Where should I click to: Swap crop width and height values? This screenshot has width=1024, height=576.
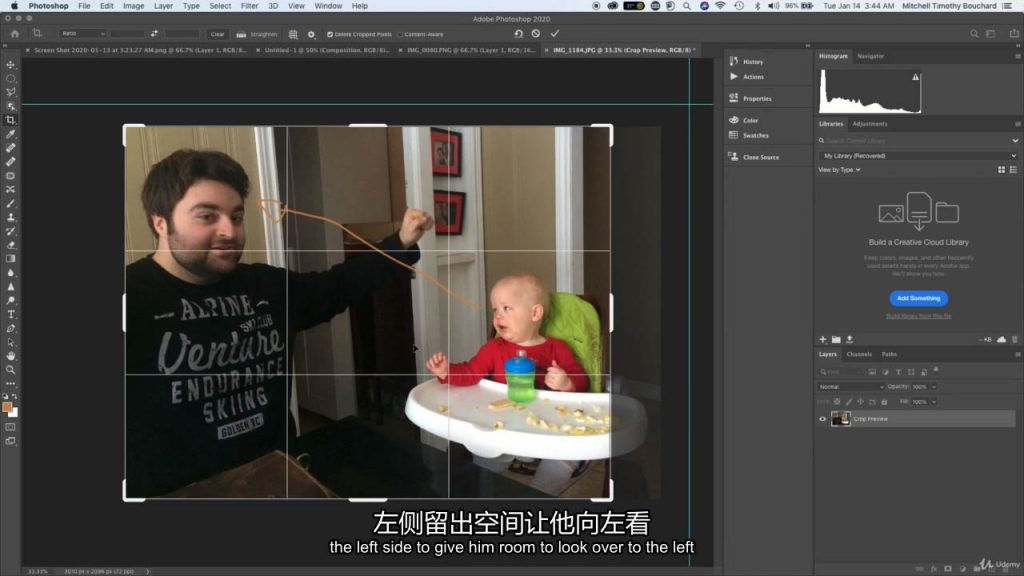(x=154, y=33)
